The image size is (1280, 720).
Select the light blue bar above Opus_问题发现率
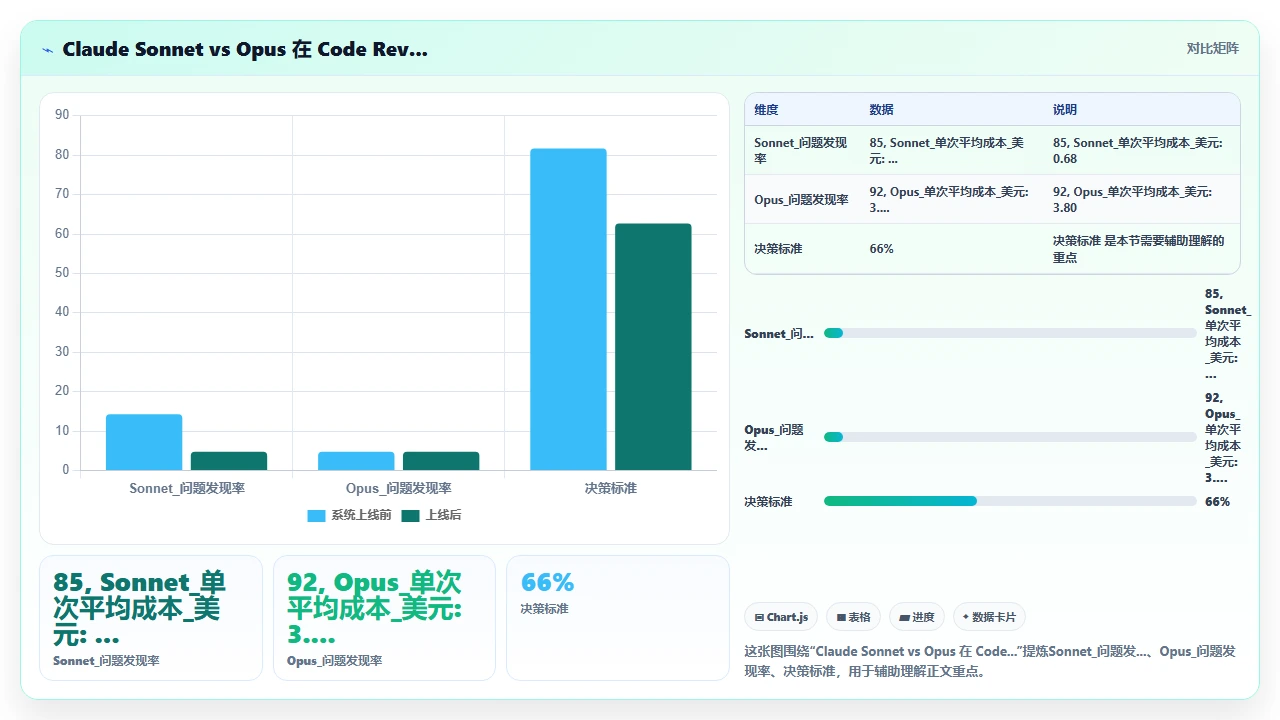click(x=356, y=461)
